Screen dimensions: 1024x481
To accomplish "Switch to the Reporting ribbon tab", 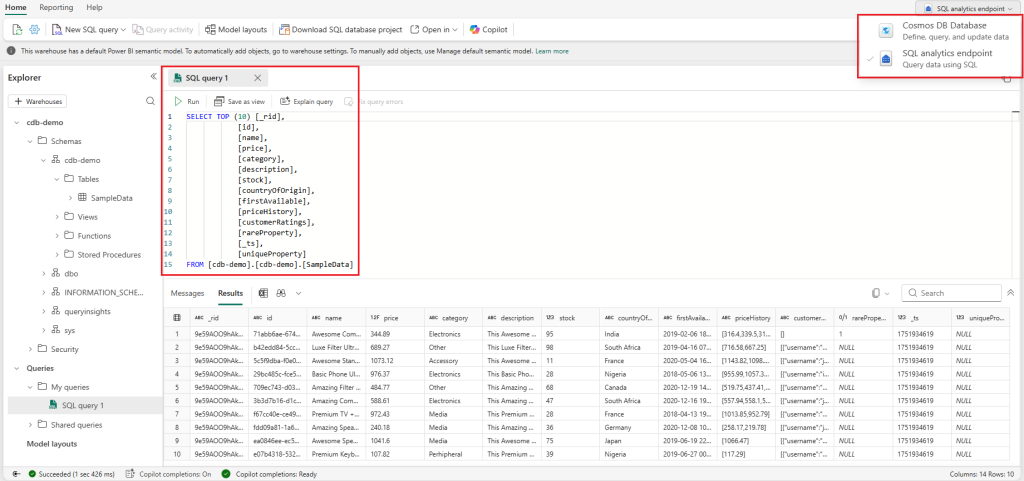I will 56,7.
